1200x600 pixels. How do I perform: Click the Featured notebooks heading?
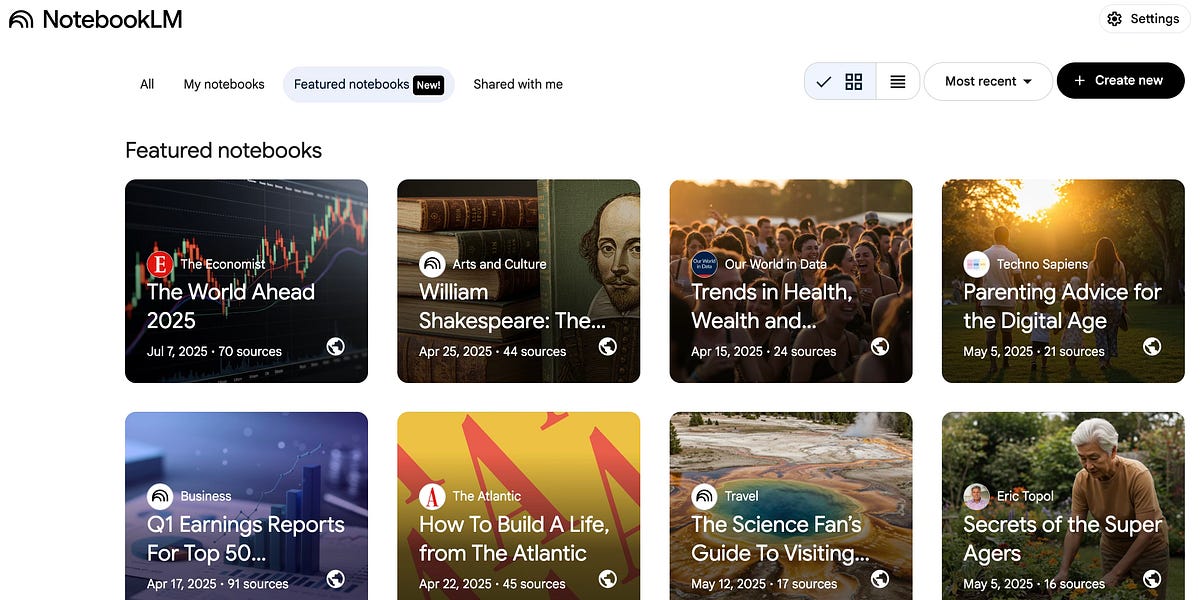pos(223,150)
